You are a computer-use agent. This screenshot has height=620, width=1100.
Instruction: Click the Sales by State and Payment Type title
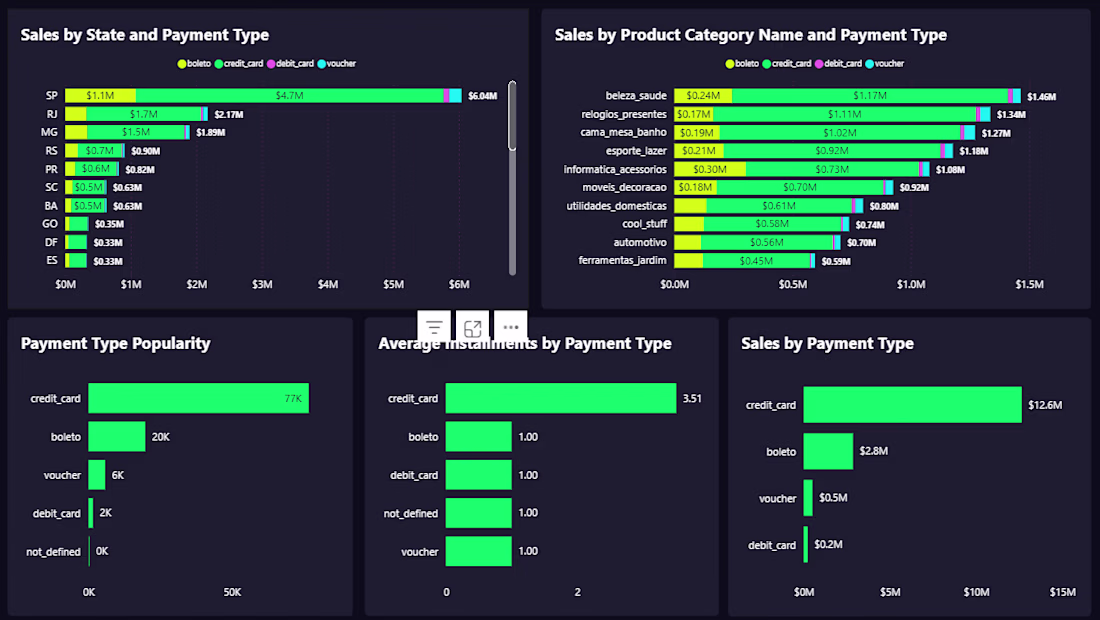pyautogui.click(x=145, y=34)
